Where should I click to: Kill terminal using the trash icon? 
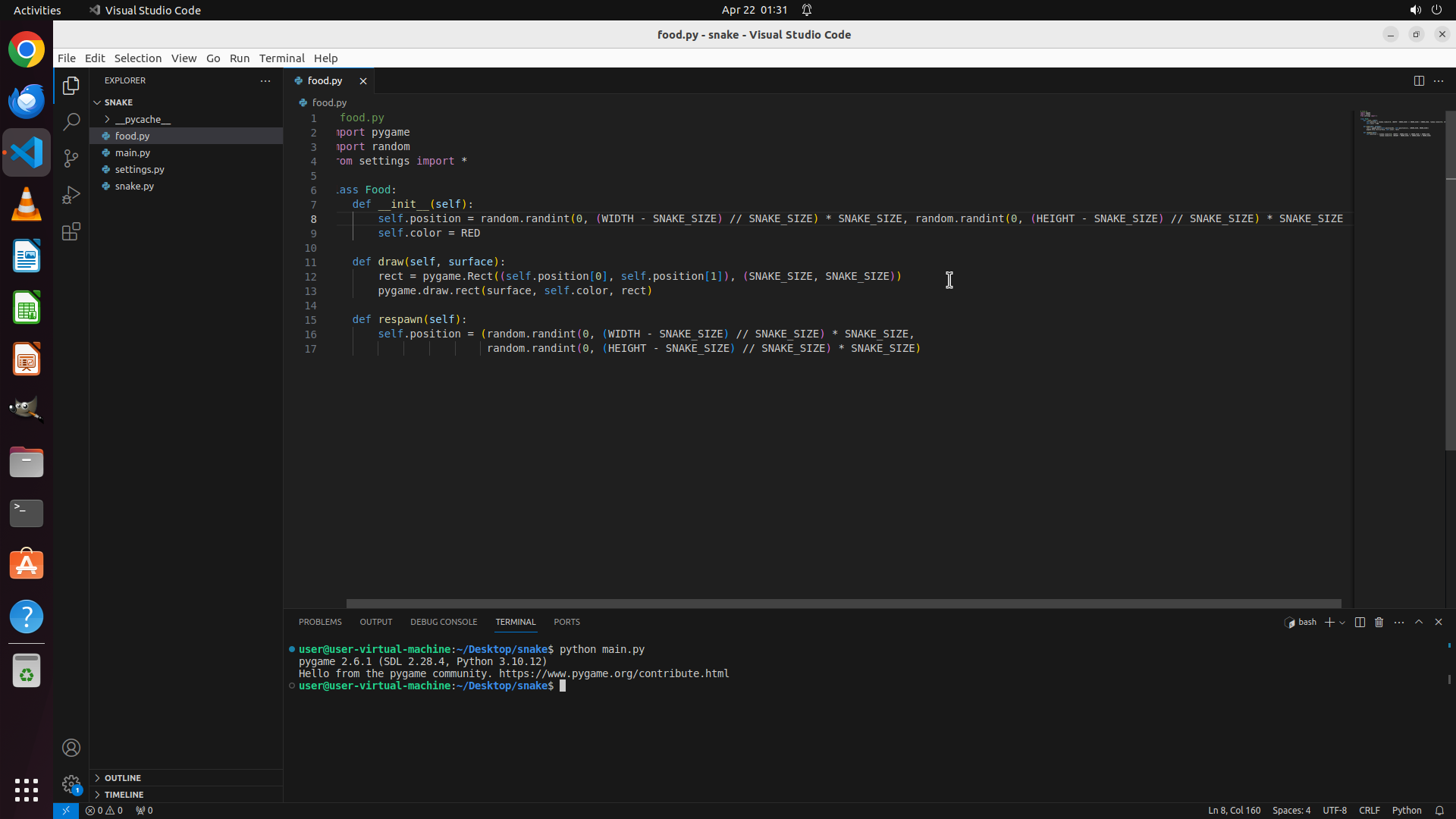1379,622
